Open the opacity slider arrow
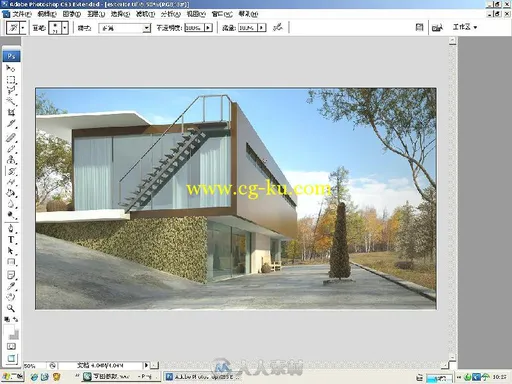The height and width of the screenshot is (384, 512). [x=208, y=28]
